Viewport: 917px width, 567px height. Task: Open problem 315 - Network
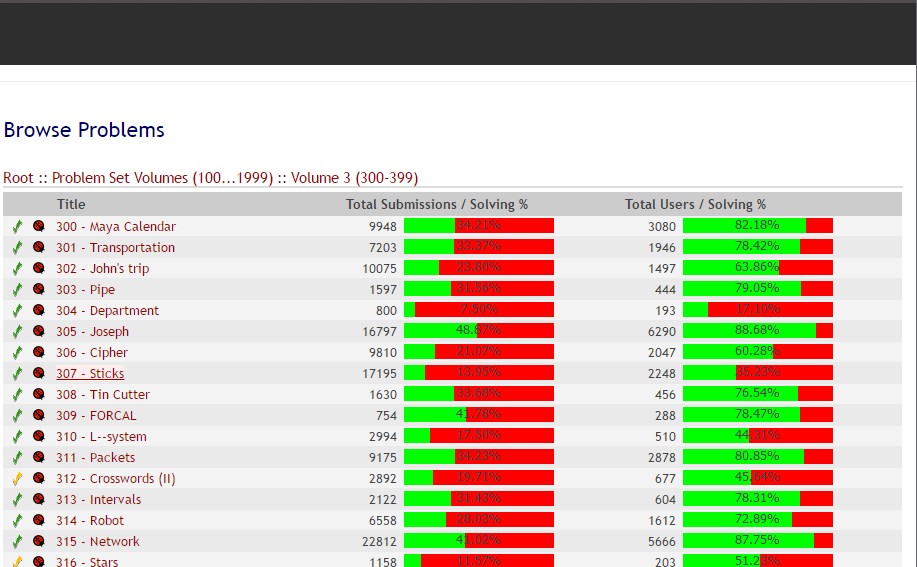pyautogui.click(x=98, y=542)
